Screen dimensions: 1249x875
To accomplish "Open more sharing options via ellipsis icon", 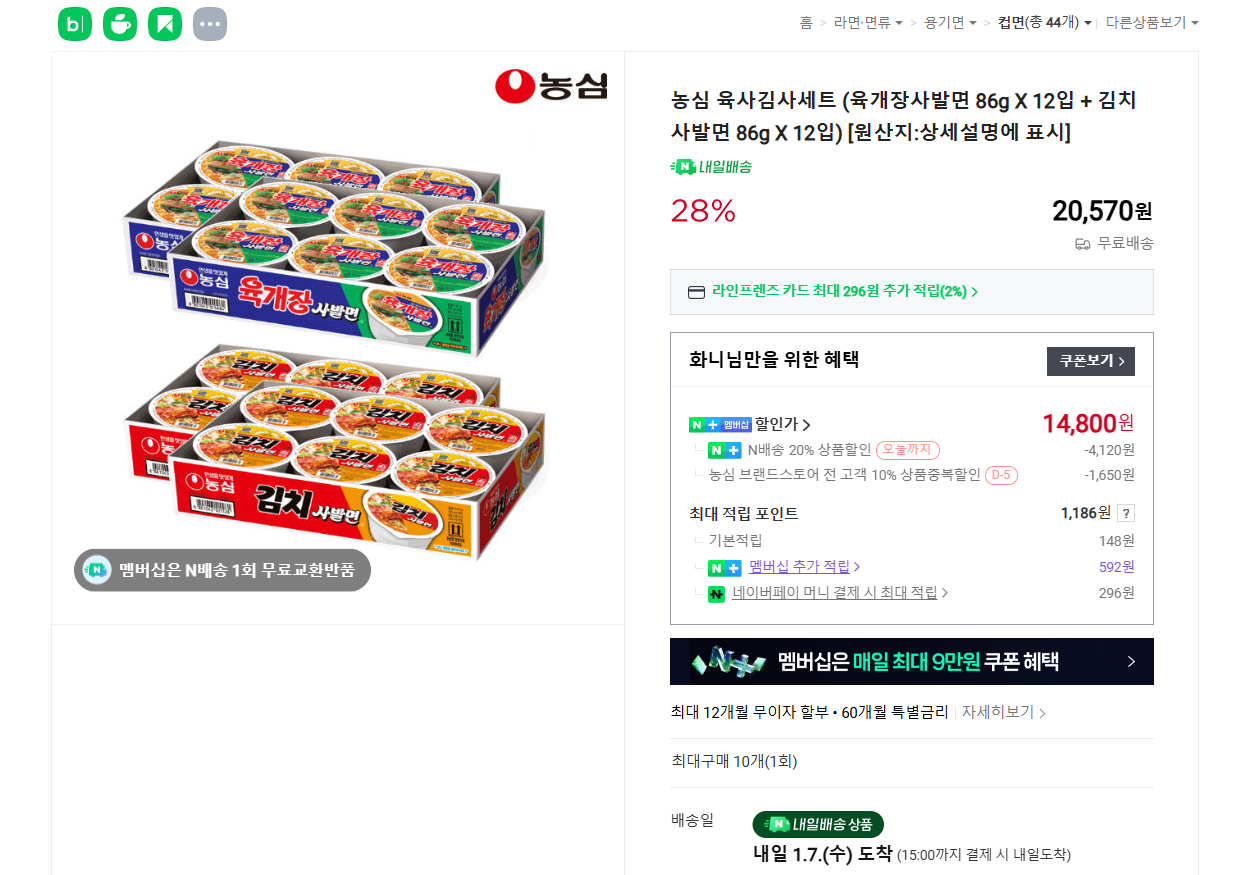I will point(209,24).
